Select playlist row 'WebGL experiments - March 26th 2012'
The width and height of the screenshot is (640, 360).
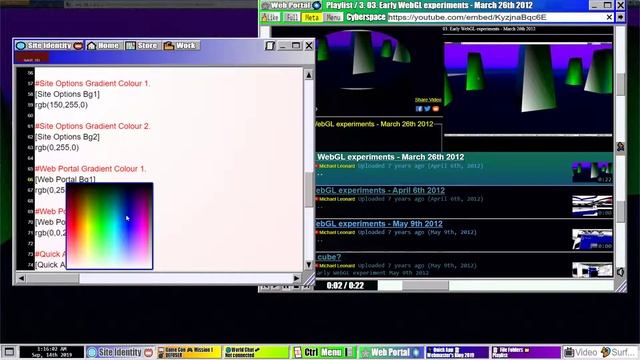coord(464,169)
